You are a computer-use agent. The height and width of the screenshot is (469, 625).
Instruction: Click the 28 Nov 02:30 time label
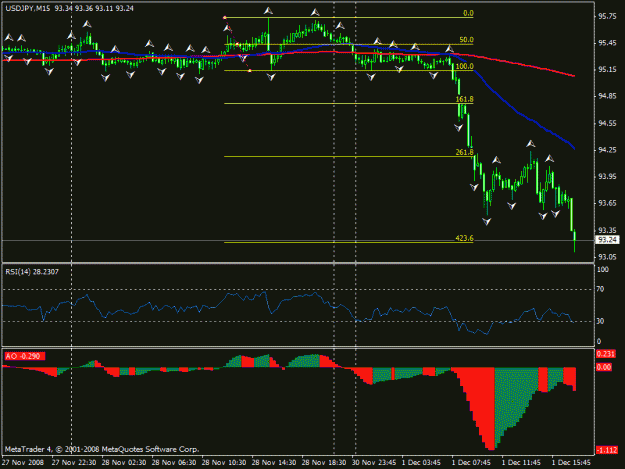[x=124, y=462]
